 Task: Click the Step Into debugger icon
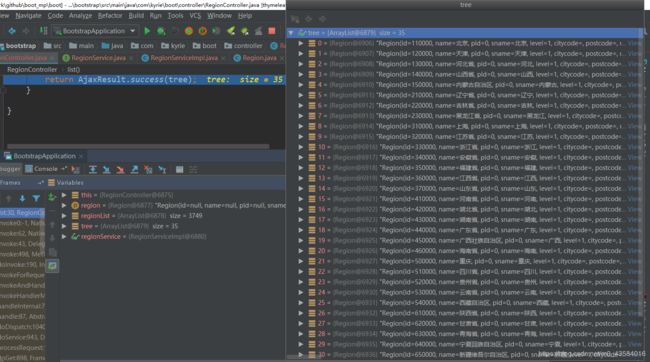coord(107,169)
